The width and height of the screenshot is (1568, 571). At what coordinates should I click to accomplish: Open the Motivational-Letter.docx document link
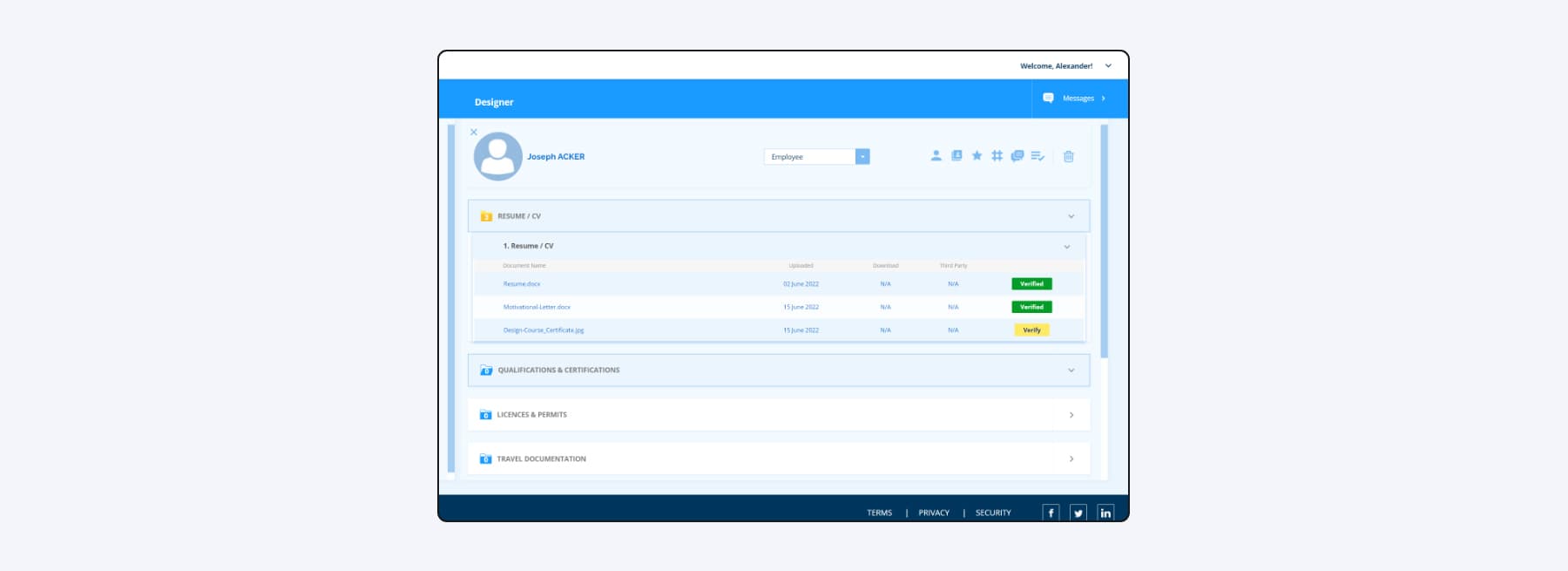tap(537, 307)
